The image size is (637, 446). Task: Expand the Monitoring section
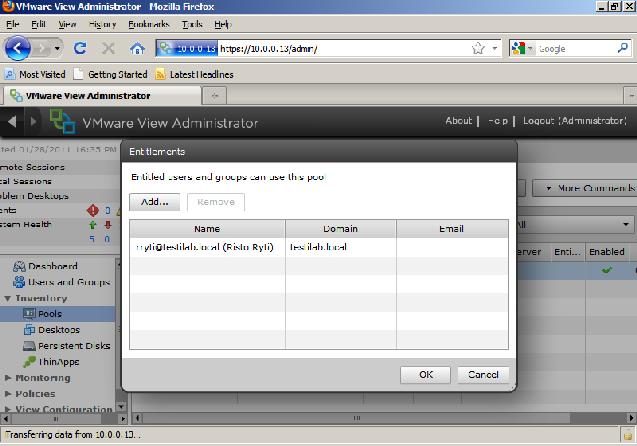8,378
